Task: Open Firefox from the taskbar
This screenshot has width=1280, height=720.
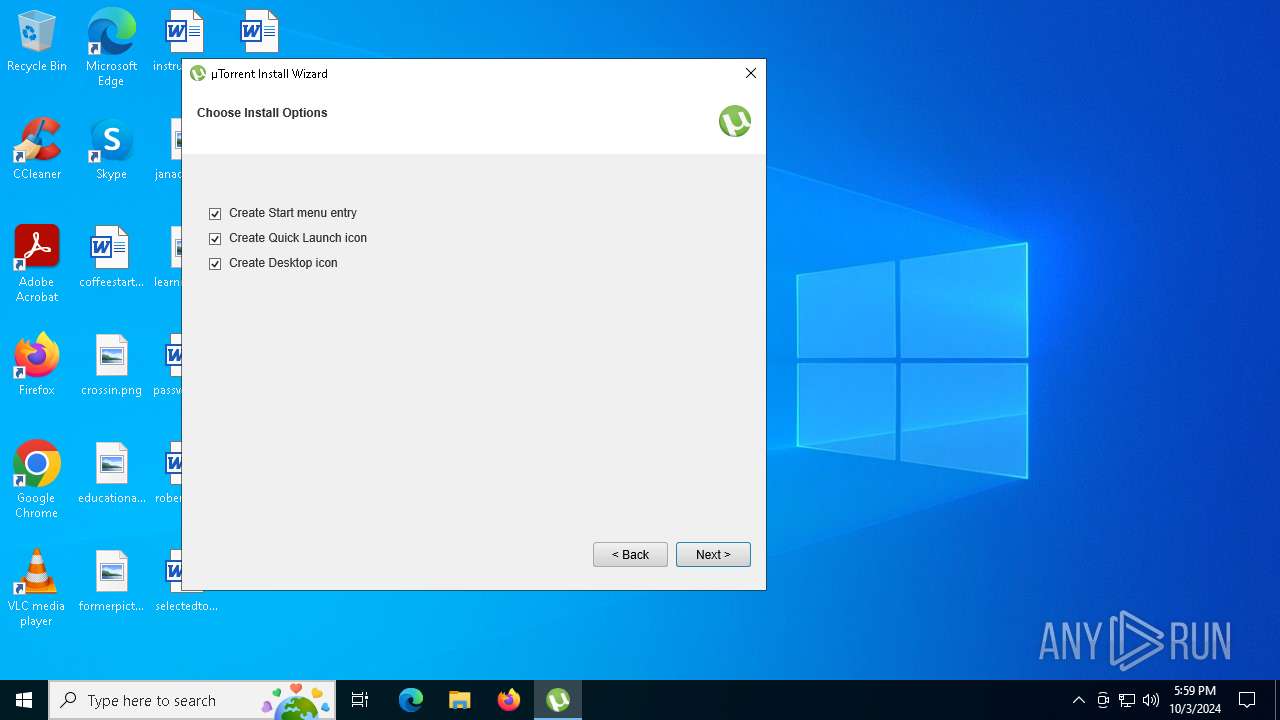Action: tap(509, 700)
